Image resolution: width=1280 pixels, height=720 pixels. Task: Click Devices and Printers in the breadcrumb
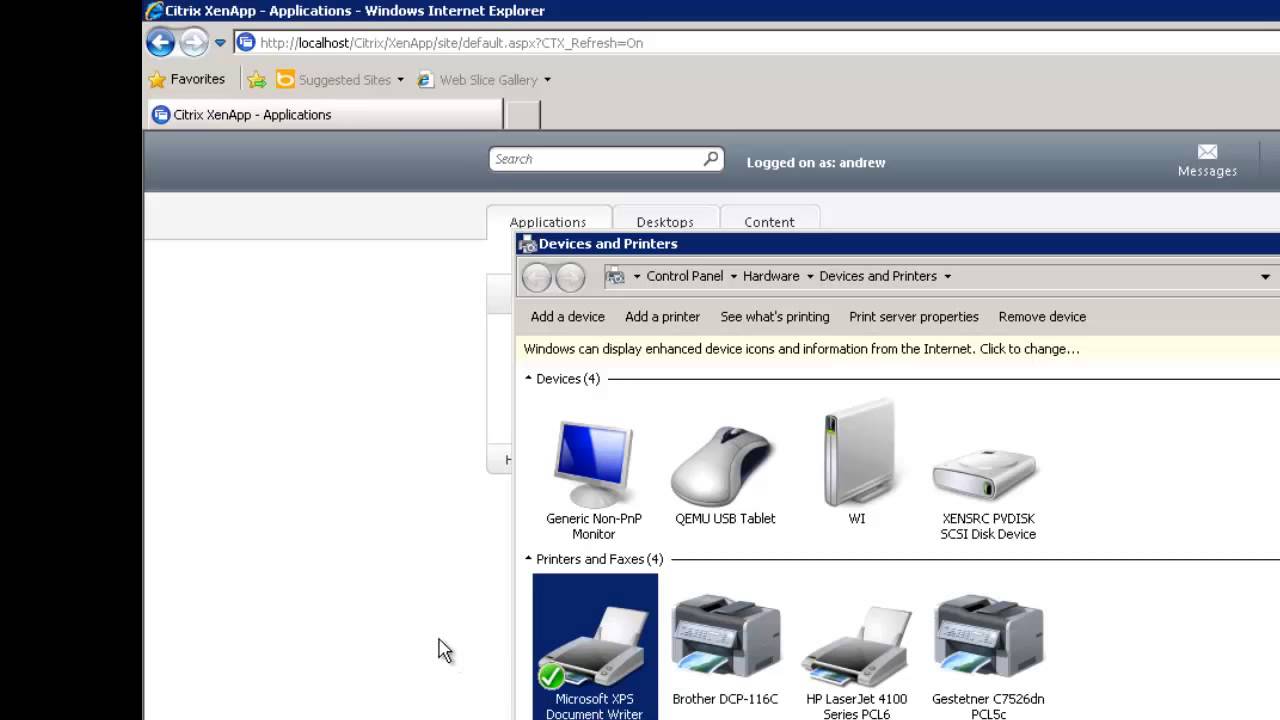(x=878, y=276)
